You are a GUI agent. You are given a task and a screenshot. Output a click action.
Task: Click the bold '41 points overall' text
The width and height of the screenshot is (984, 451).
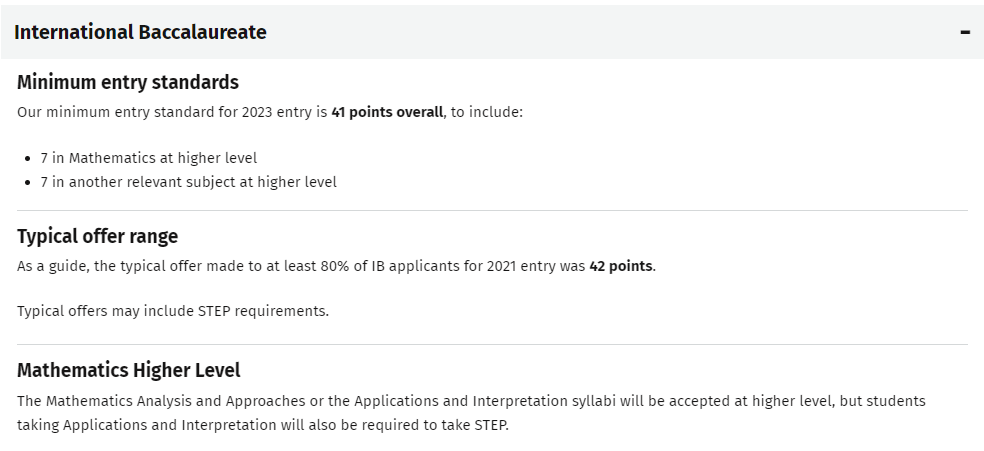tap(387, 112)
